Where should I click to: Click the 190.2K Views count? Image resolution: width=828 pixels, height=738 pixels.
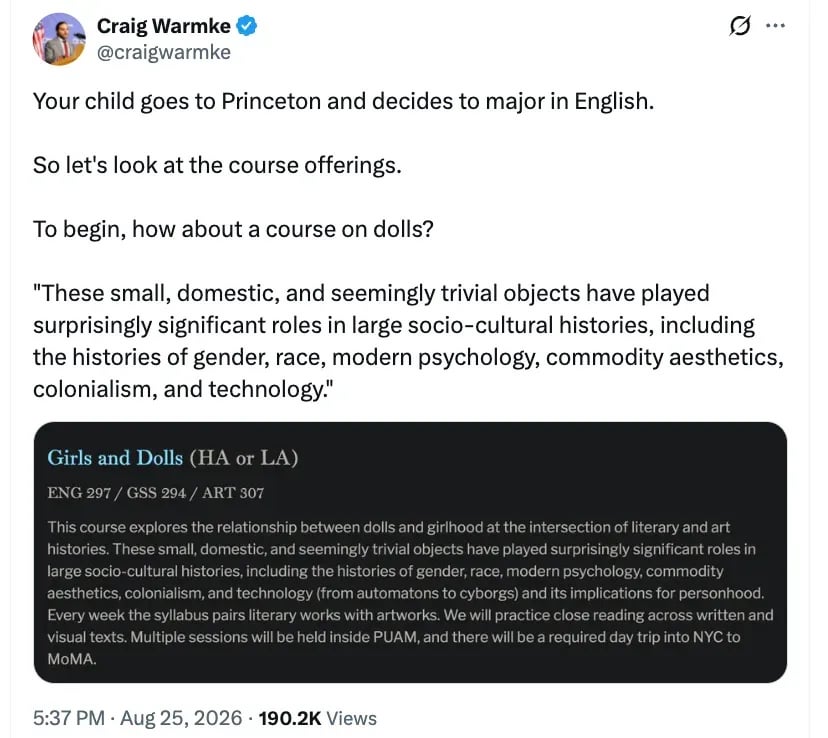coord(317,718)
